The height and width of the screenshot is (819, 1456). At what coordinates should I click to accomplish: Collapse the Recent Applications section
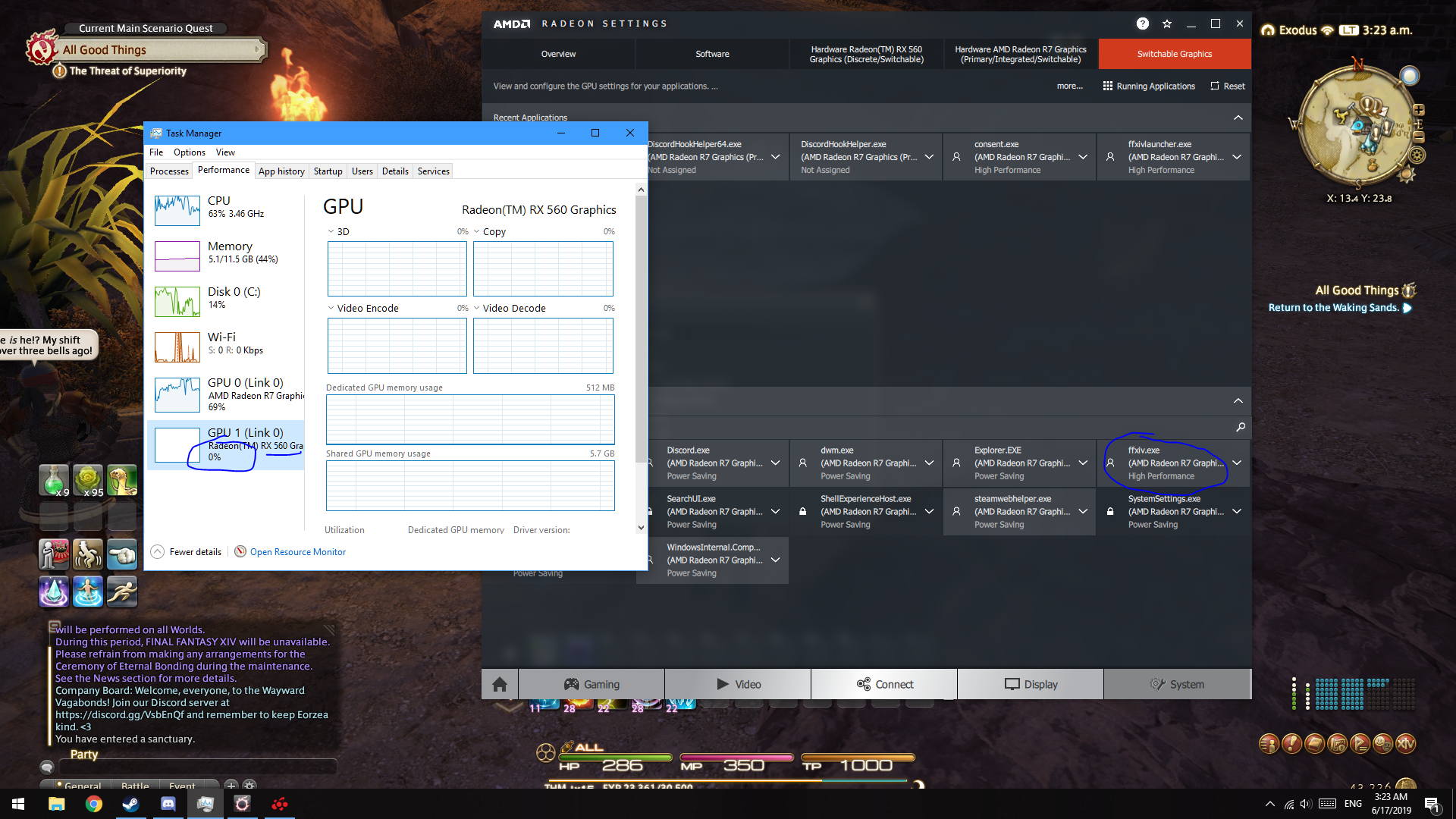pyautogui.click(x=1238, y=118)
